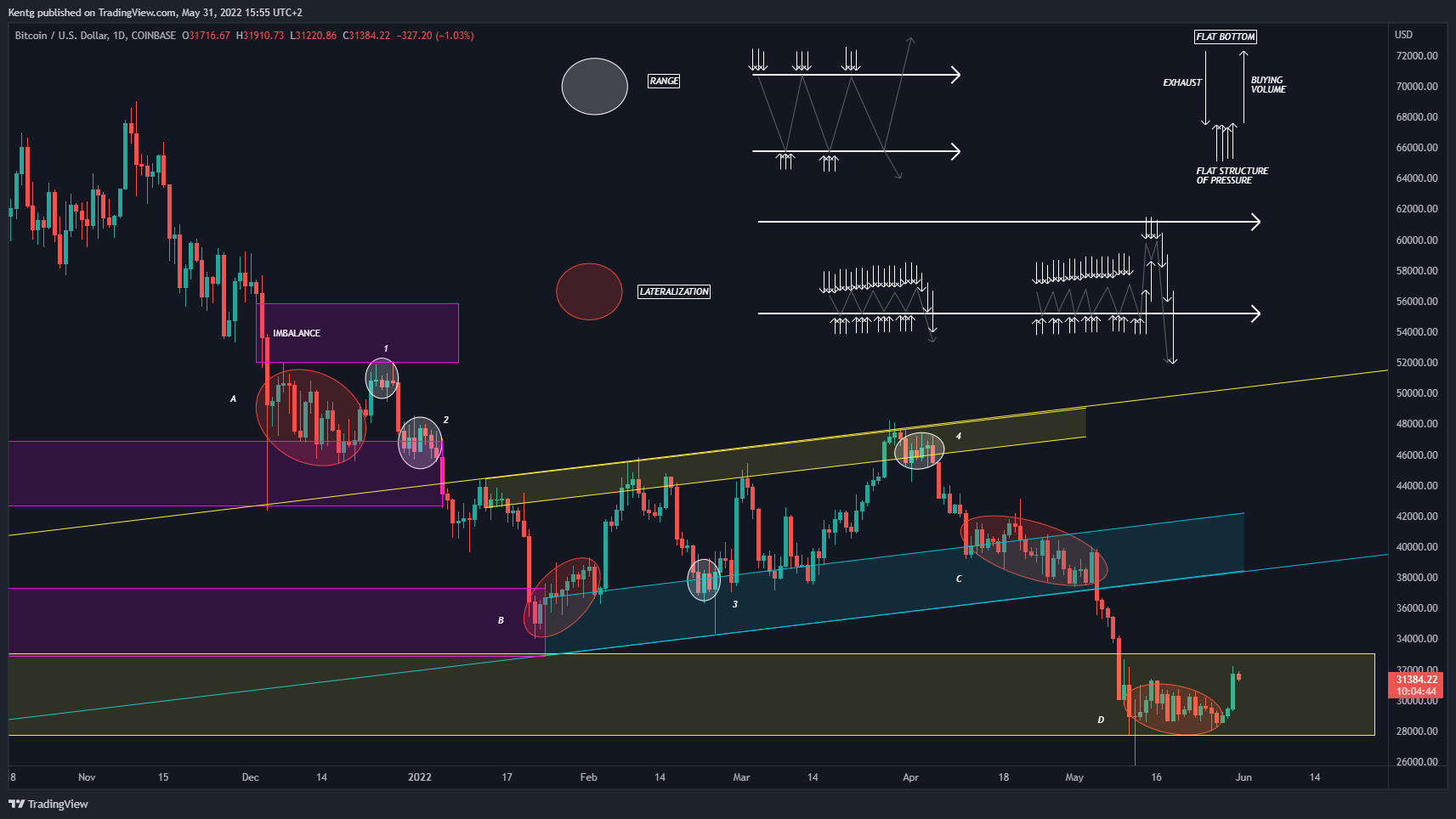Click the open value O31716.67
Viewport: 1456px width, 819px height.
tap(207, 36)
